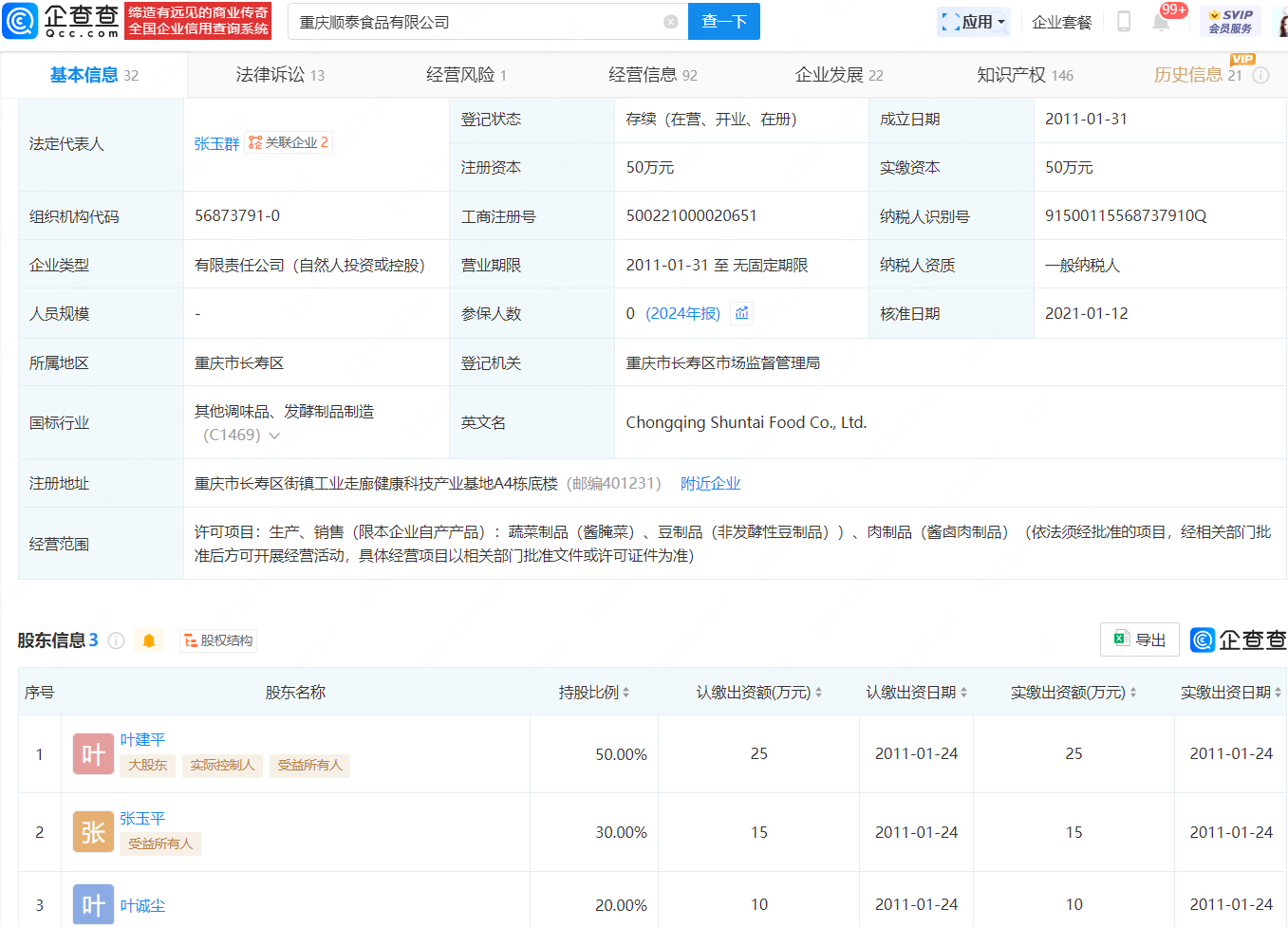
Task: Expand the industry code (C1469) chevron
Action: coord(275,436)
